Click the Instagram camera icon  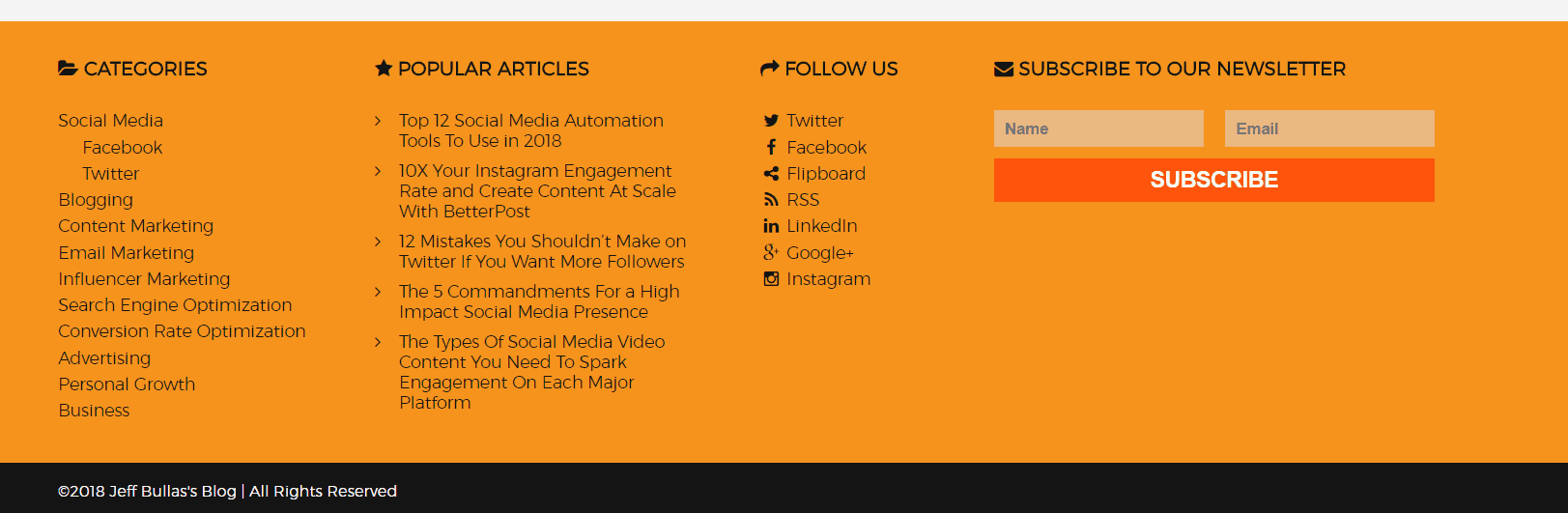click(x=771, y=279)
